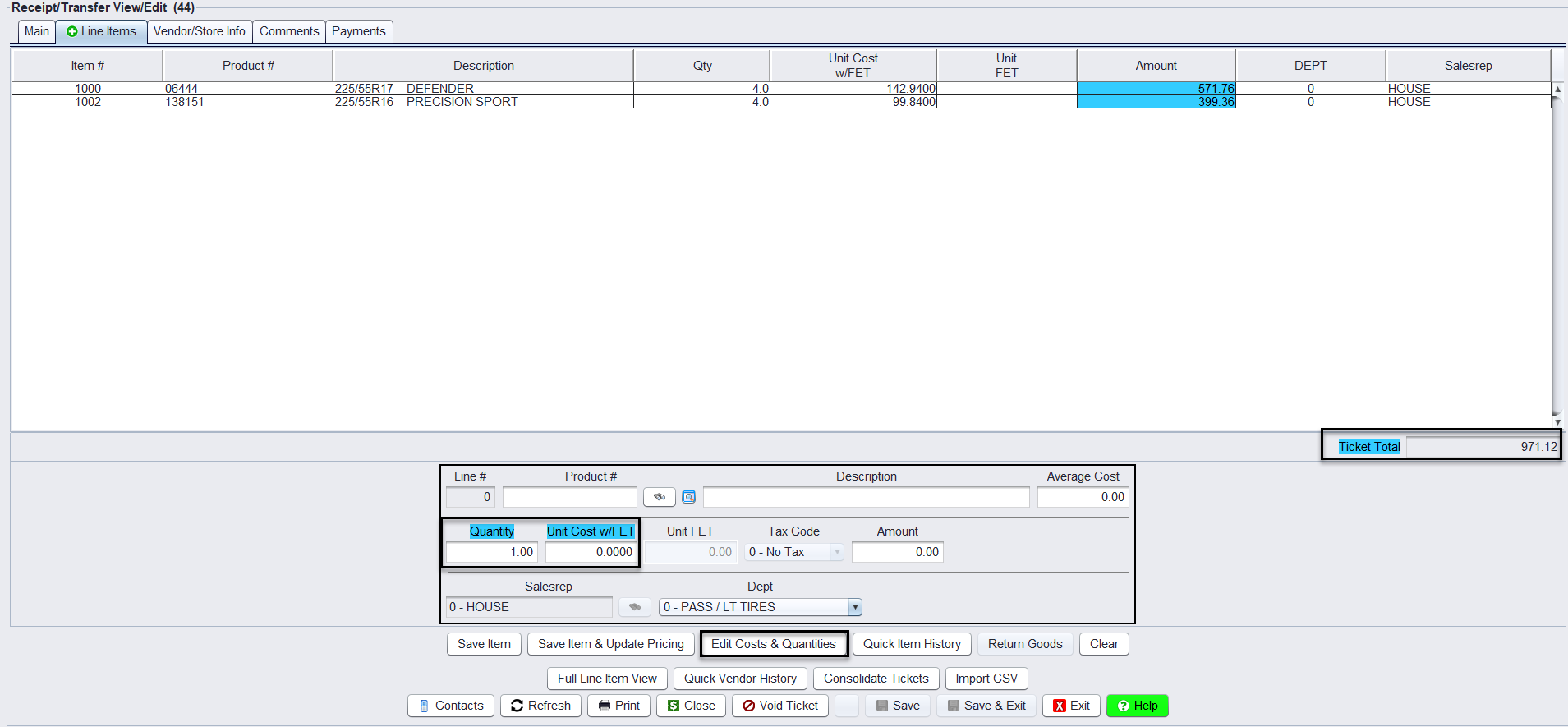
Task: Click the Close ticket button
Action: tap(691, 706)
